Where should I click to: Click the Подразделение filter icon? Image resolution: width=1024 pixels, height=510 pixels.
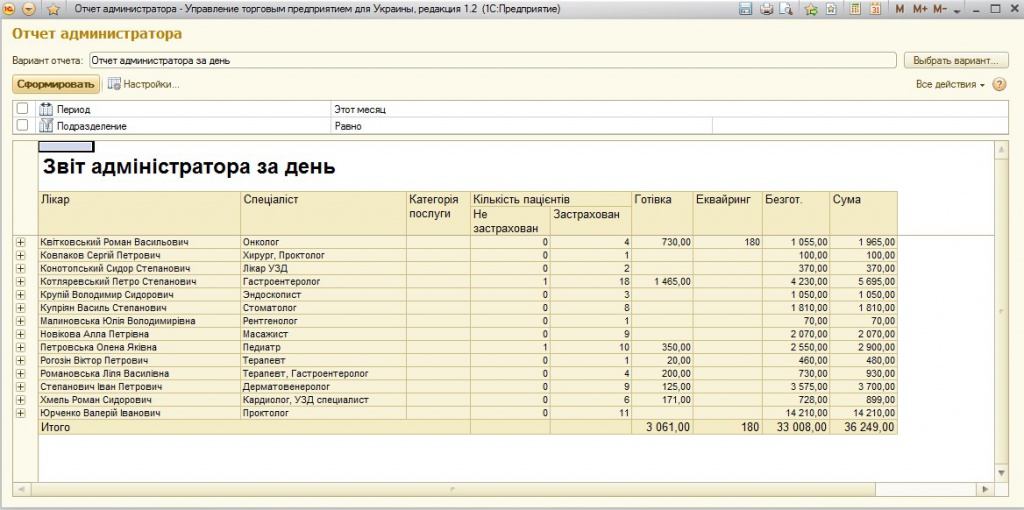tap(46, 125)
